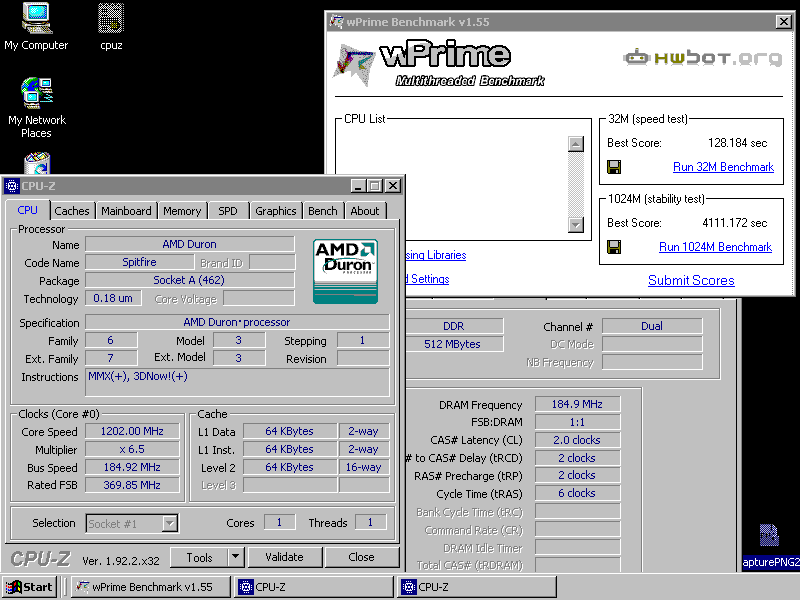
Task: Click the Channel # value Dual
Action: 652,326
